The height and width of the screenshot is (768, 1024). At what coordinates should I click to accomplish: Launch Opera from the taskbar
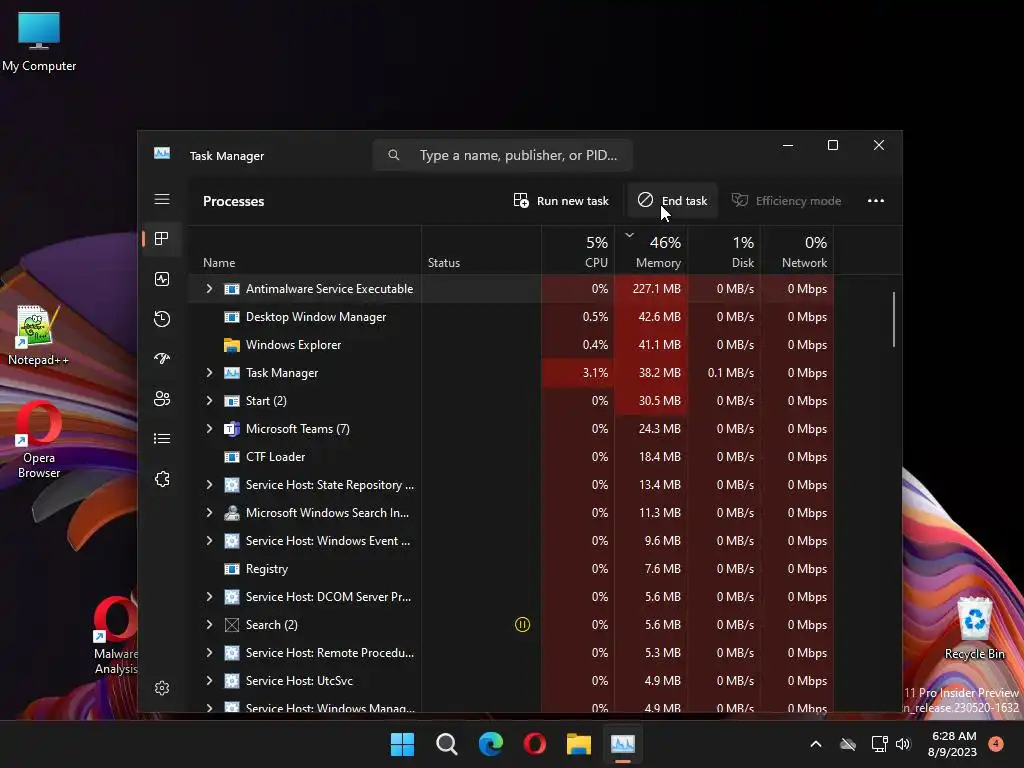pyautogui.click(x=535, y=744)
